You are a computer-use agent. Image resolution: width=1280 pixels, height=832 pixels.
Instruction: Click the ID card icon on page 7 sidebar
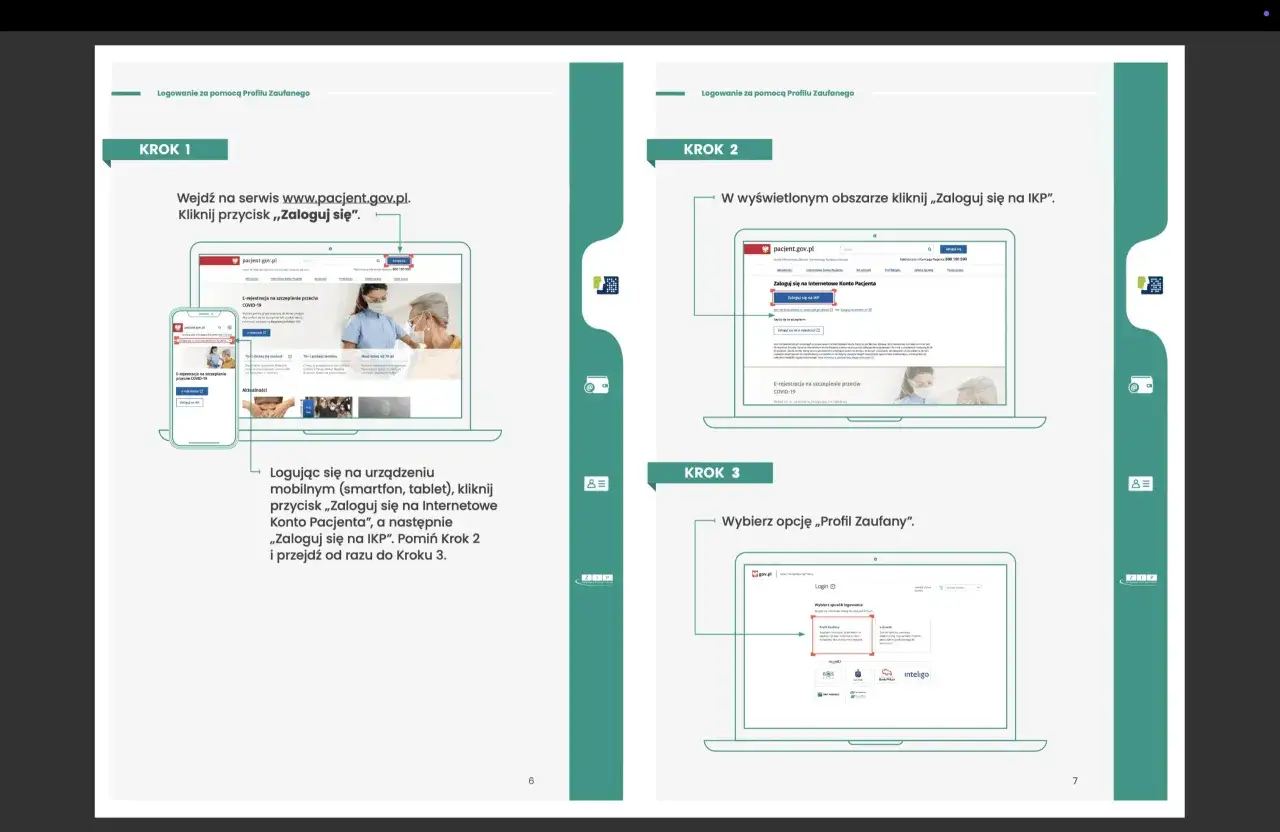pos(1141,483)
